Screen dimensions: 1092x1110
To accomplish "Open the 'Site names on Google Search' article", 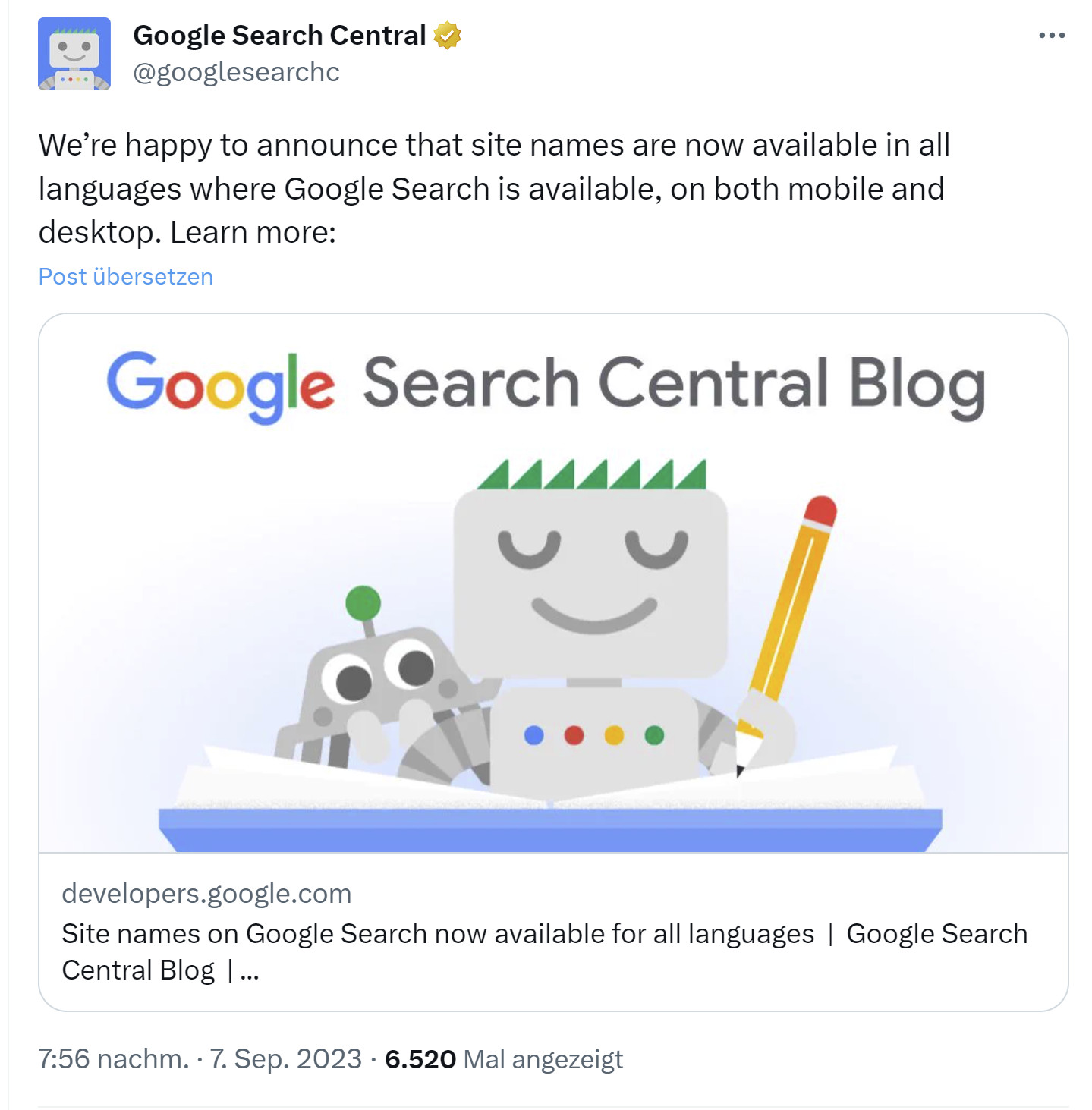I will point(545,934).
